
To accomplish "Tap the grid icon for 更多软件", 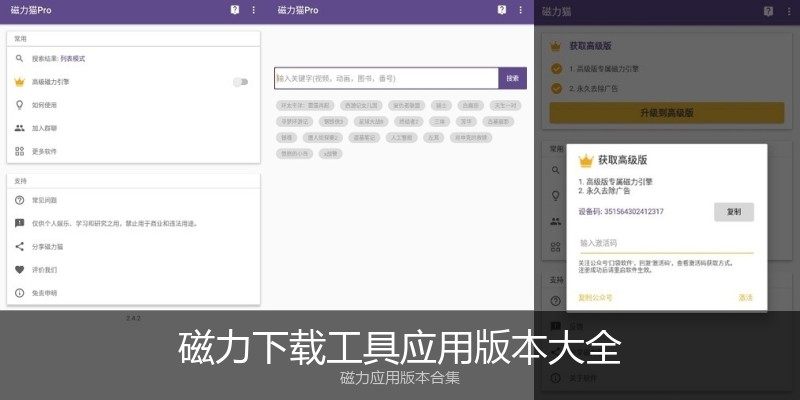I will pyautogui.click(x=19, y=151).
